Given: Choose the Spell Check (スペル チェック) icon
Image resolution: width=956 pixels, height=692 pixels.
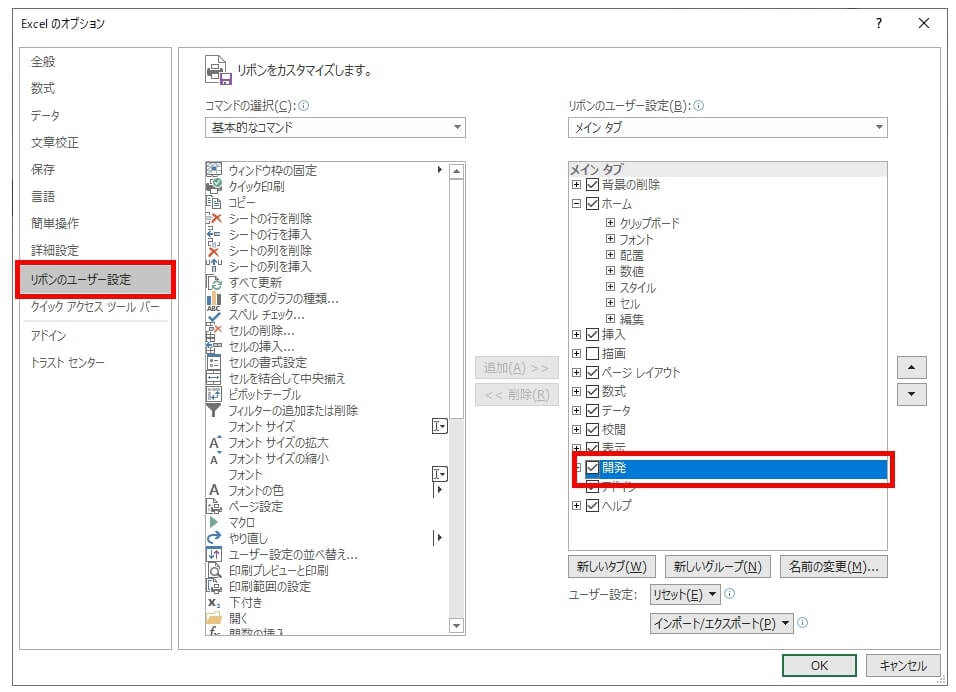Looking at the screenshot, I should [213, 314].
